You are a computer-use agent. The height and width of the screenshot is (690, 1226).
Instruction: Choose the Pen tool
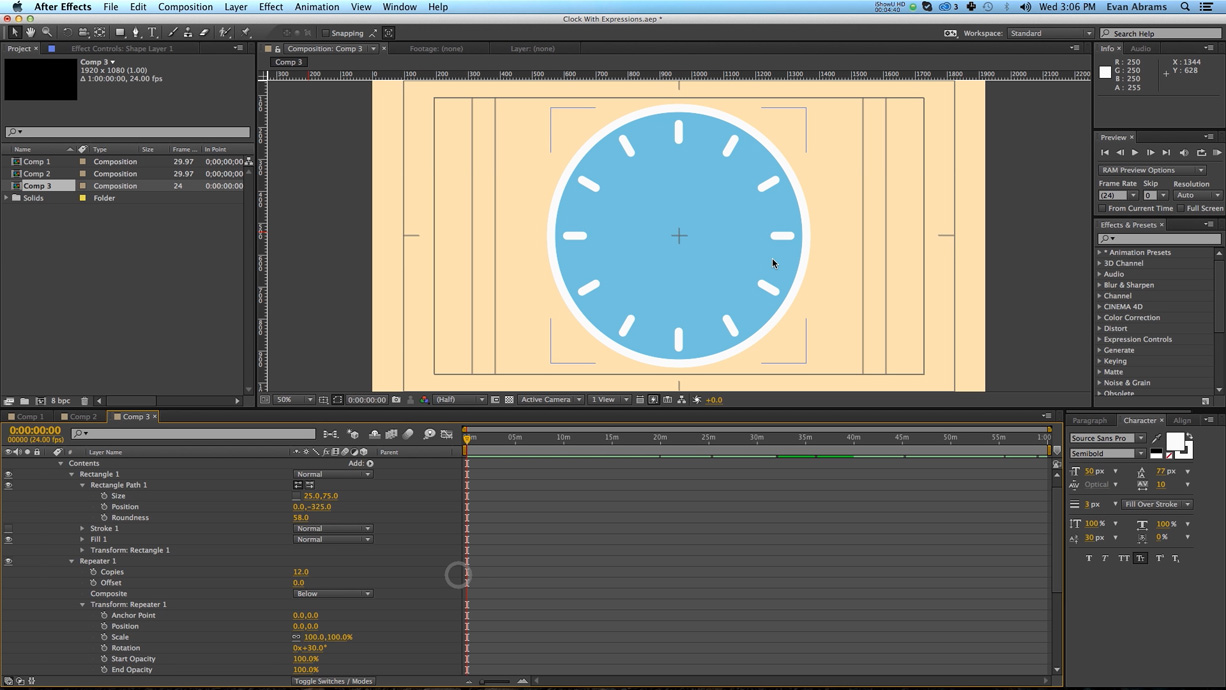coord(135,31)
